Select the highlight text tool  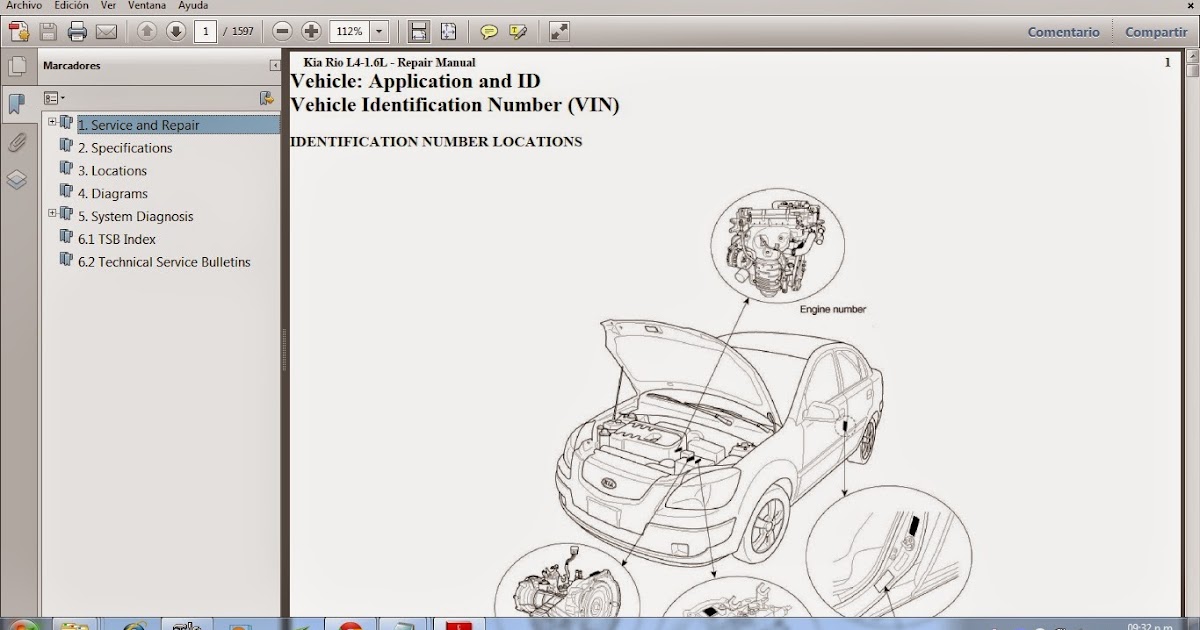pos(518,31)
